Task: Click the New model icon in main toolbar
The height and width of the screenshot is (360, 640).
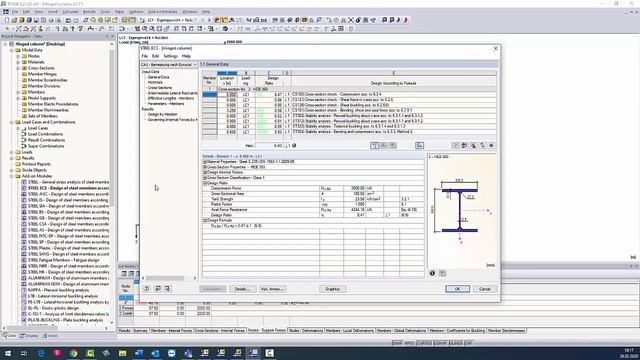Action: [7, 20]
